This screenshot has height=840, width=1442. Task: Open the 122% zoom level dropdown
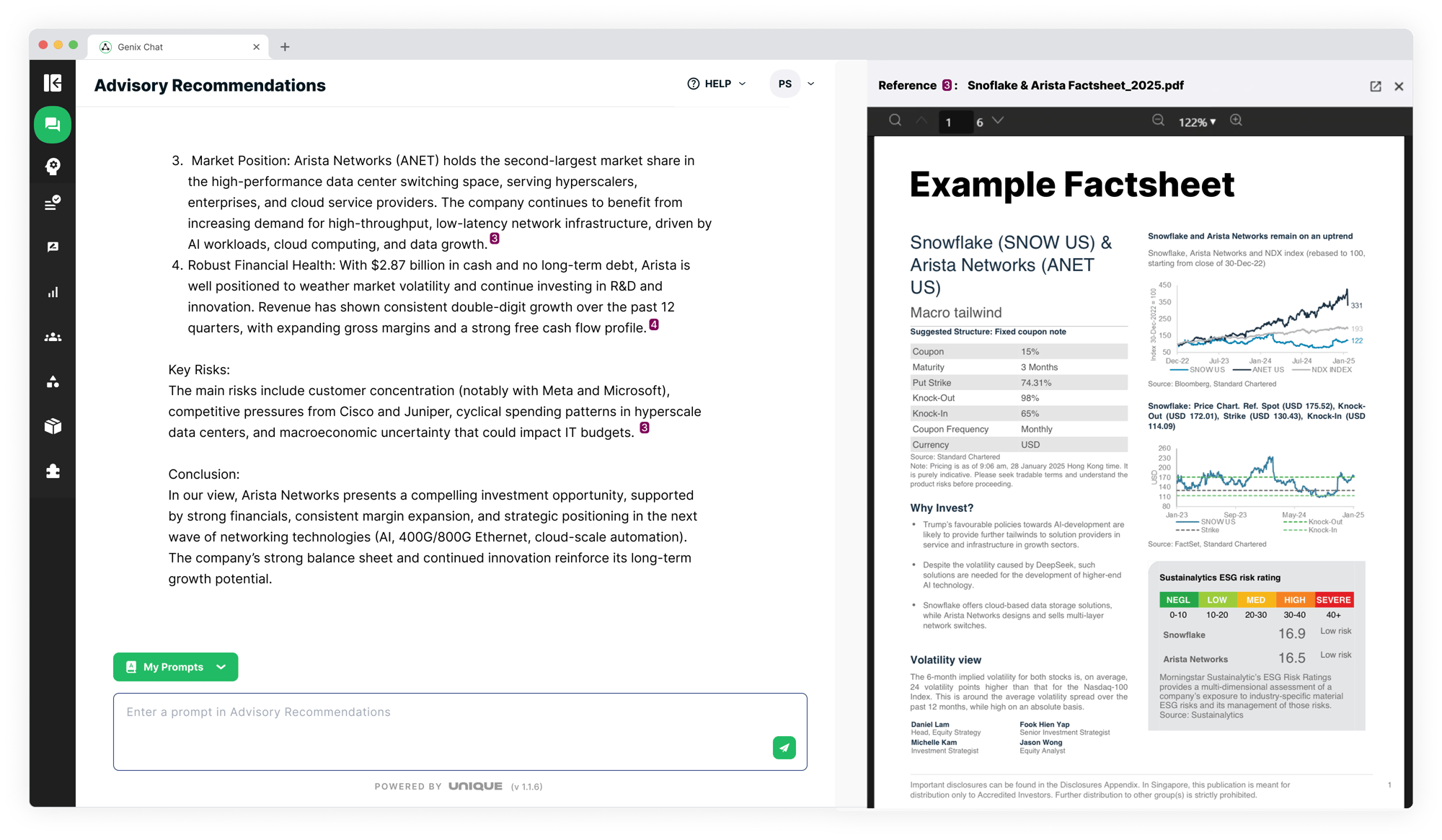tap(1197, 122)
